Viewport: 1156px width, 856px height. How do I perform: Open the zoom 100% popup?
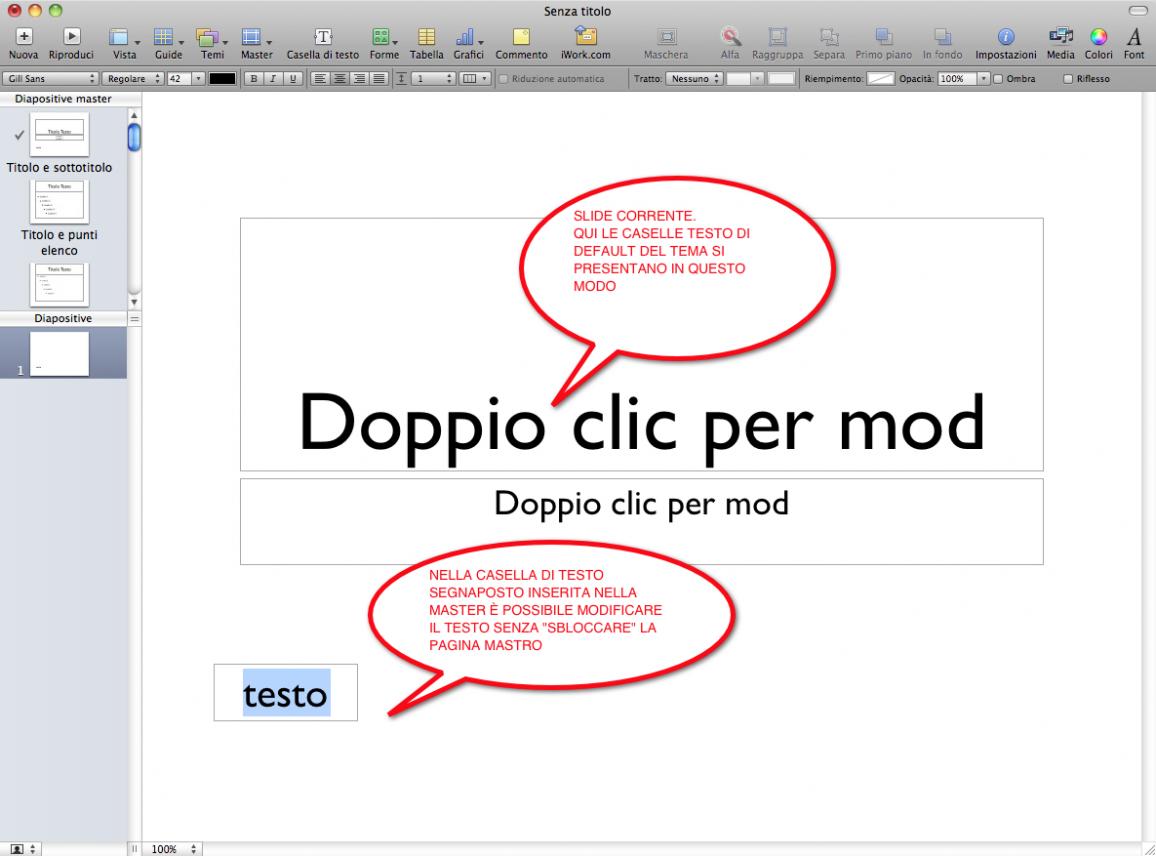(x=173, y=849)
